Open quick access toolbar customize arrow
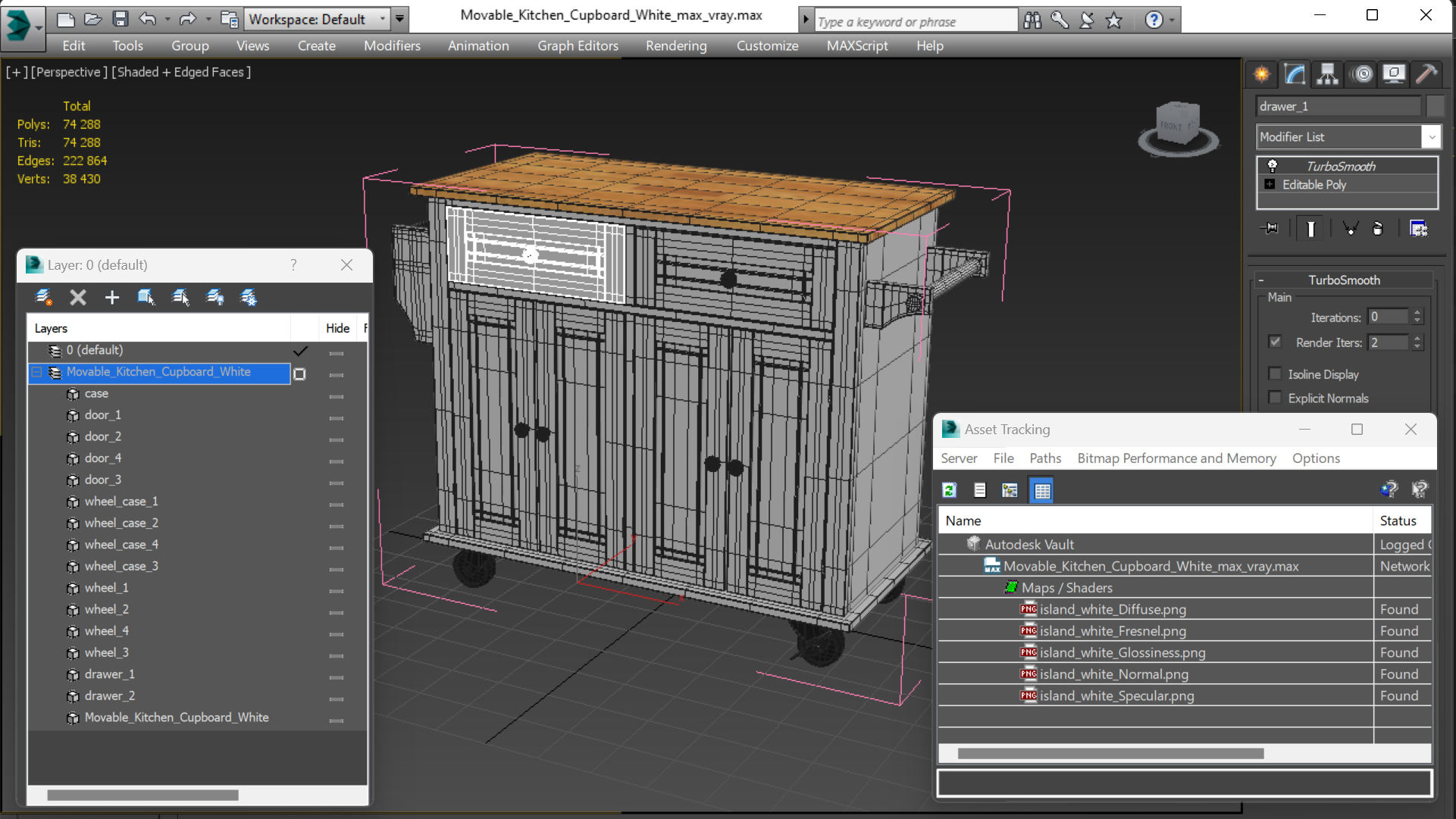 [x=399, y=19]
